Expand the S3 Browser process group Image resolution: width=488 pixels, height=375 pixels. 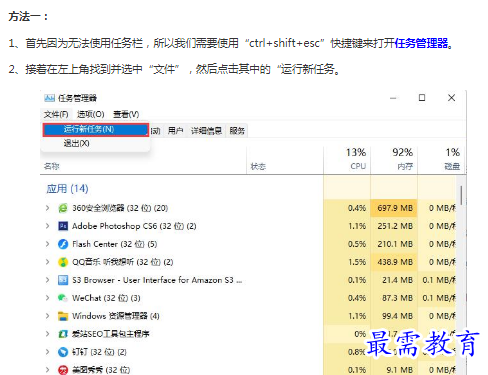pyautogui.click(x=47, y=280)
